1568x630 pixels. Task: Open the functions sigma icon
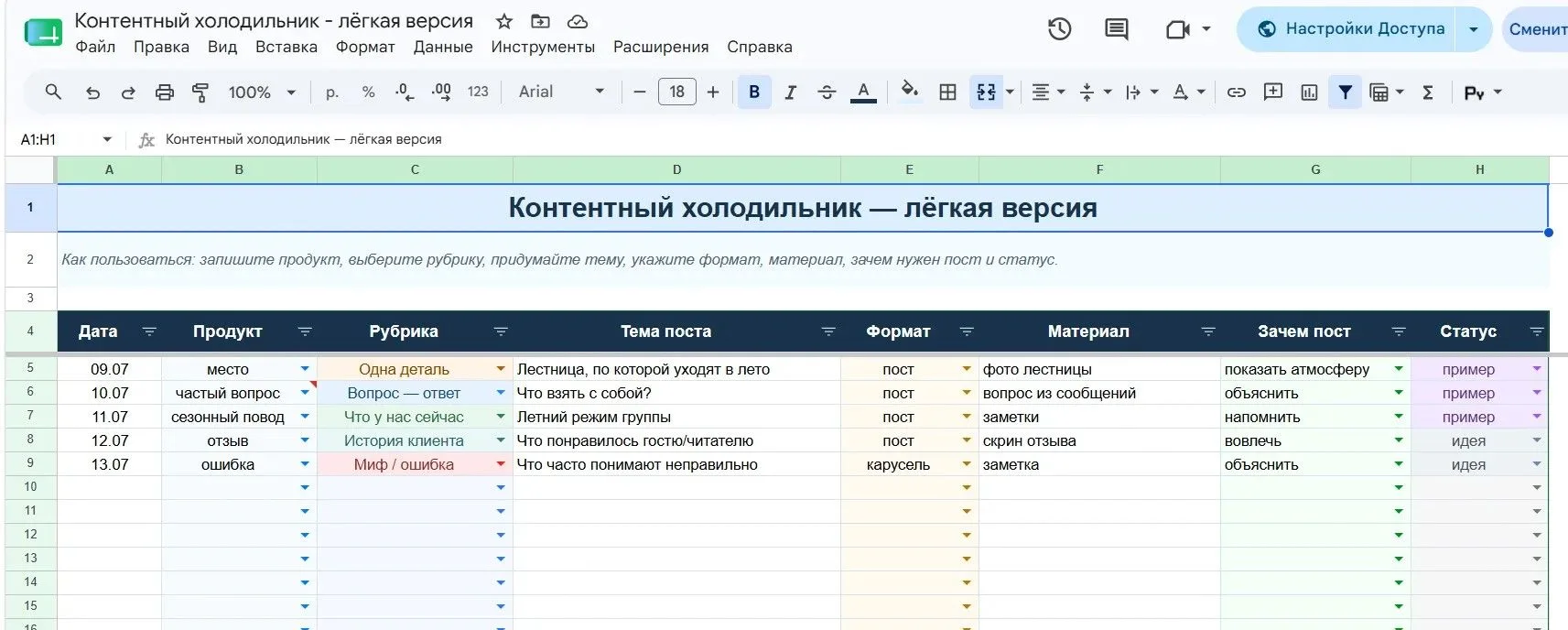[x=1428, y=92]
